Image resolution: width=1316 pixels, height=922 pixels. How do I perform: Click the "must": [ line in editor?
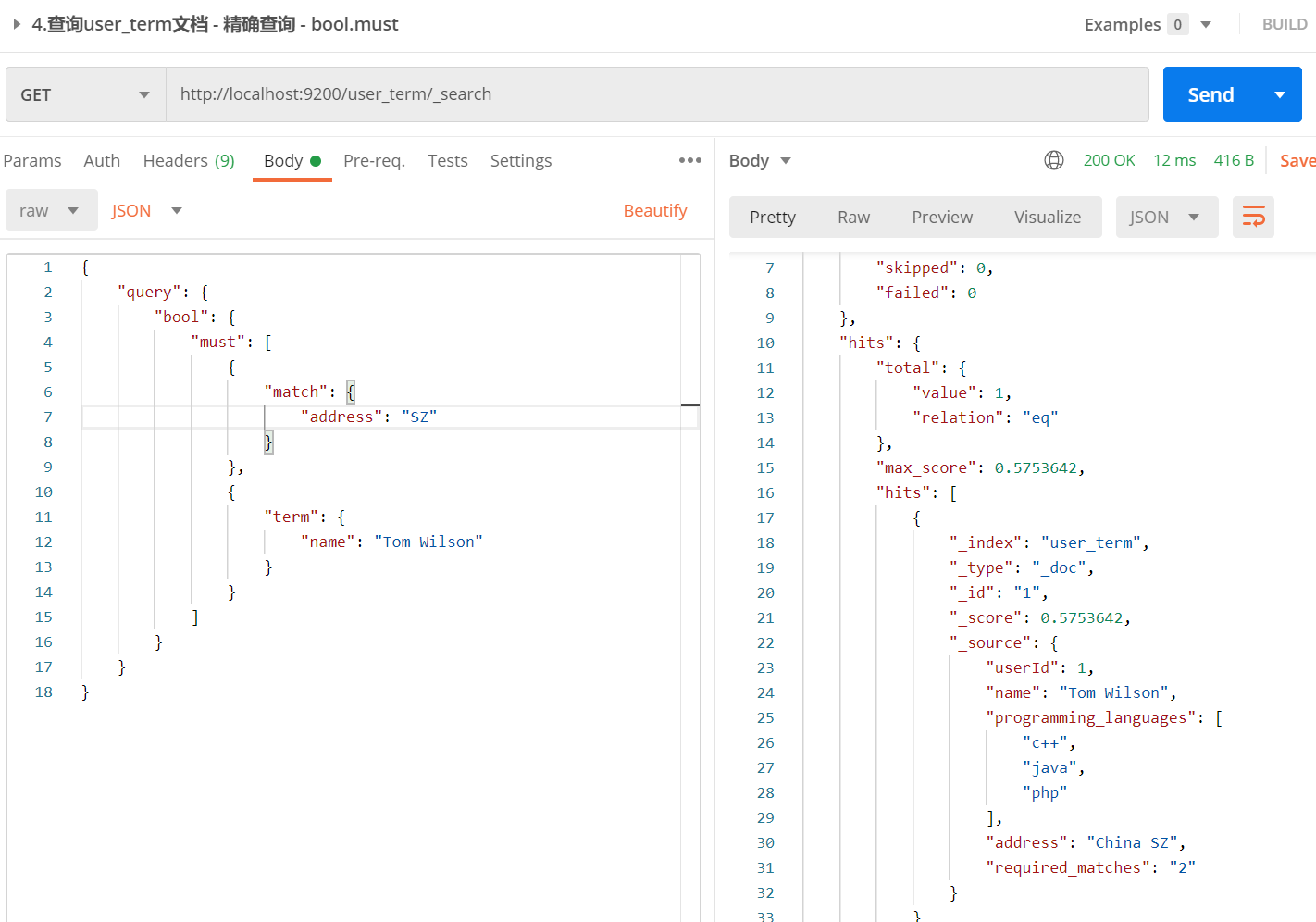point(231,342)
